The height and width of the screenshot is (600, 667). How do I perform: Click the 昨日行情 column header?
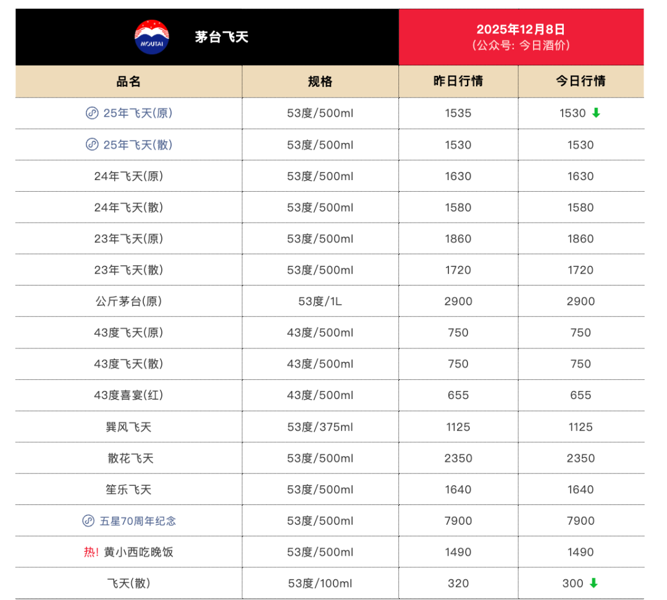click(458, 82)
